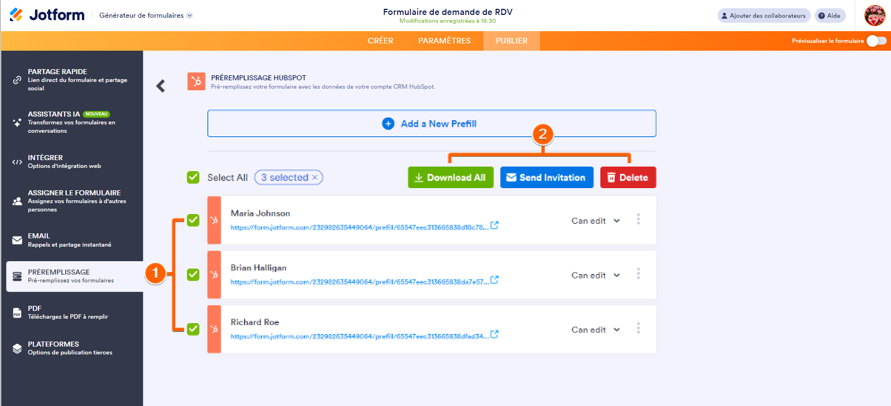Click the Download All button

point(451,177)
